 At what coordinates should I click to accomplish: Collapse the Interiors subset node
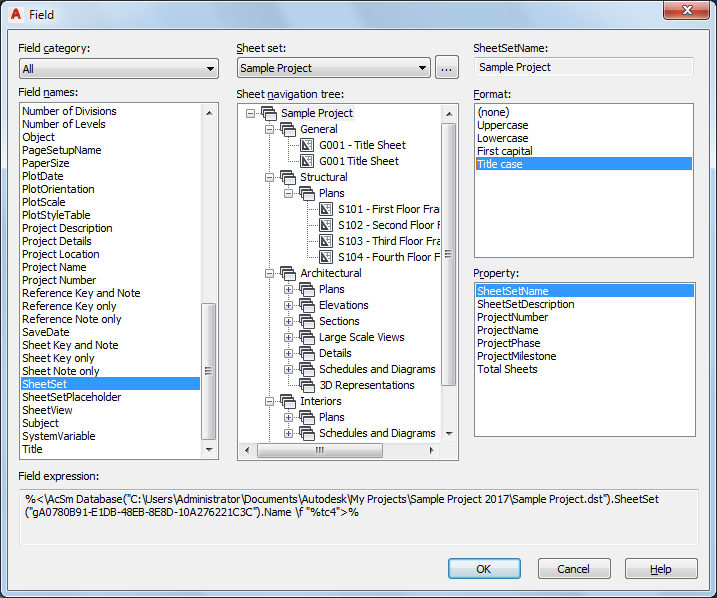point(269,401)
